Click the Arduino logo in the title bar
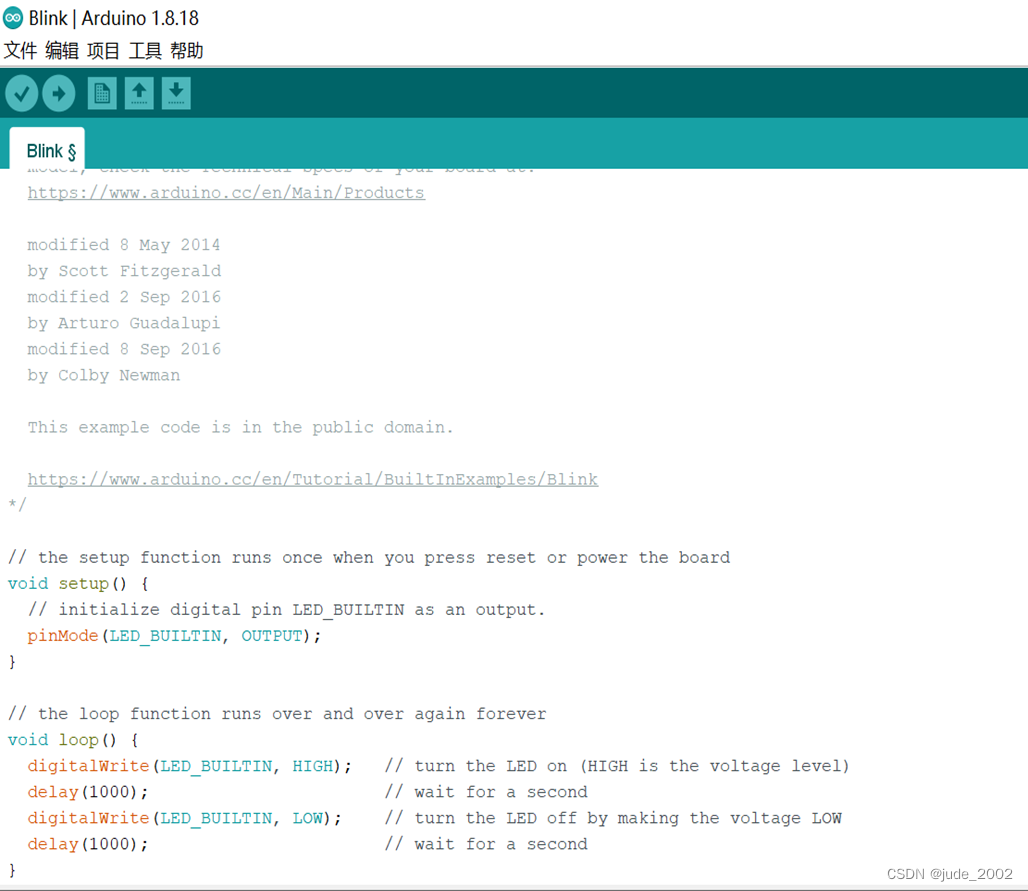 (x=12, y=18)
